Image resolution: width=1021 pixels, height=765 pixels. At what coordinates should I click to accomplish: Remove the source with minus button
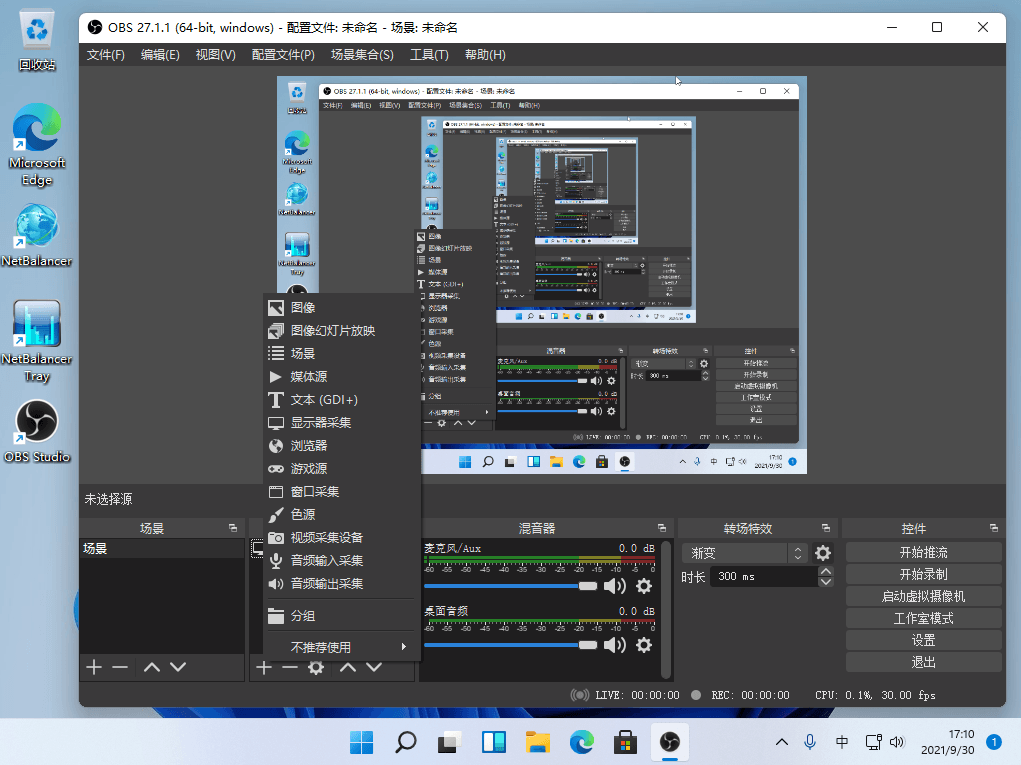pos(290,667)
